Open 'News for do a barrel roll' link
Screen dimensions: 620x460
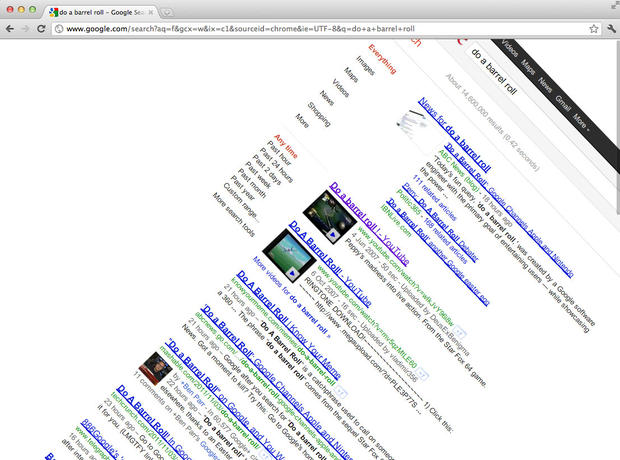click(454, 135)
